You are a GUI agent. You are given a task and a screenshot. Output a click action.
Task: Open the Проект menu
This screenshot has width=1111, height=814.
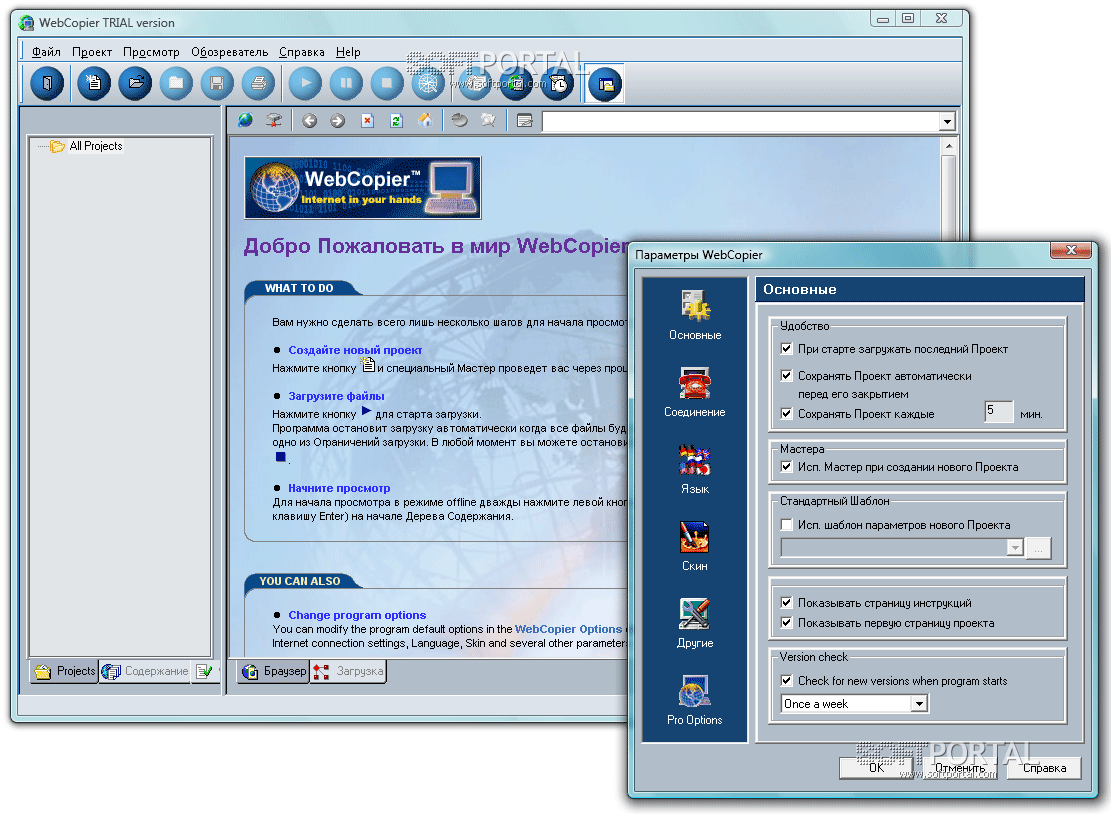coord(92,52)
